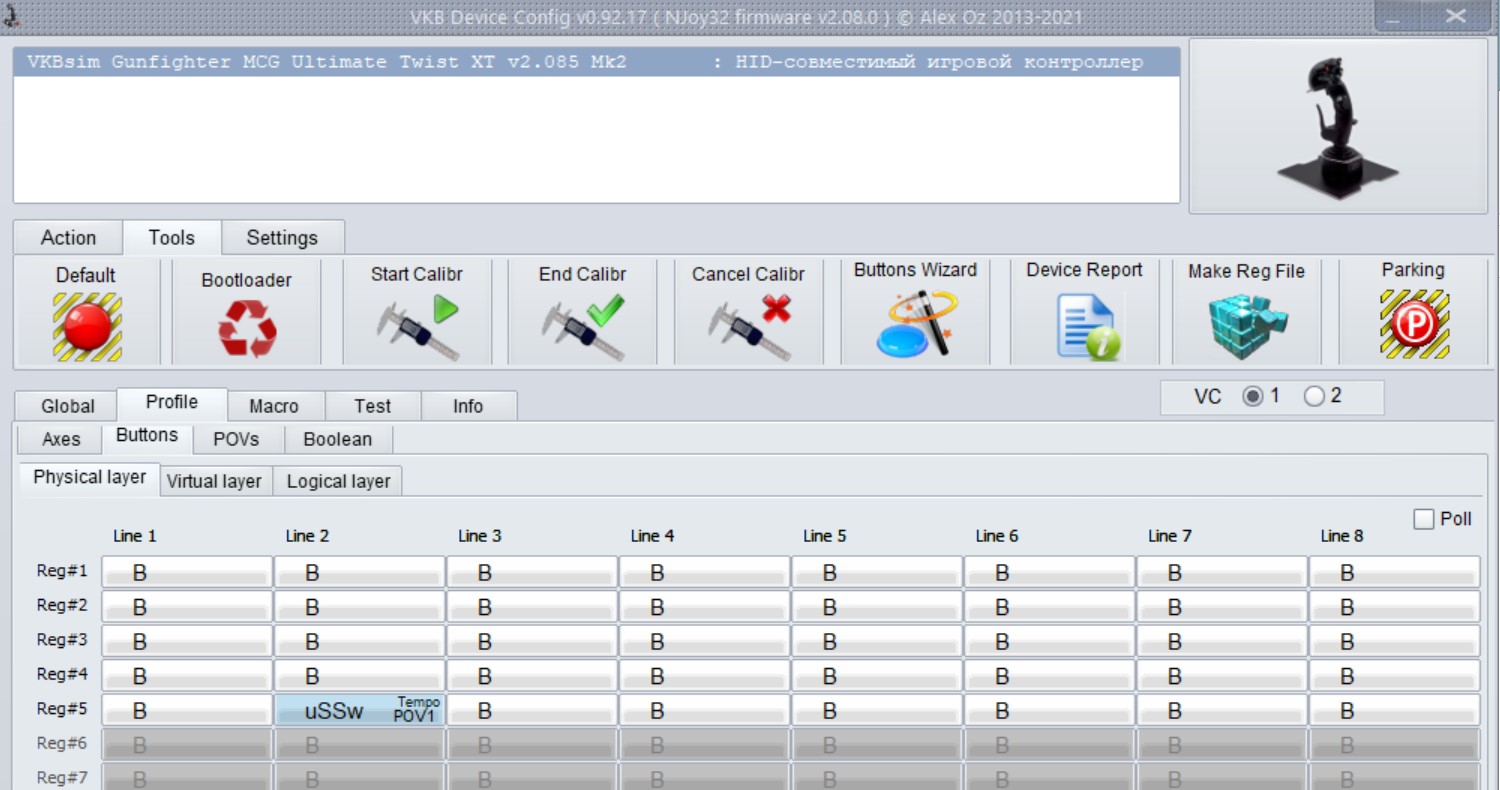Switch to the Virtual layer tab
The image size is (1500, 790).
pos(214,481)
